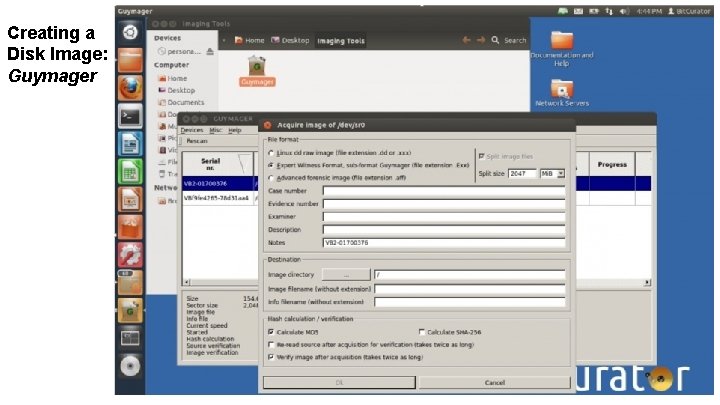Launch LibreOffice Calc from the dock
720x405 pixels.
(x=130, y=172)
